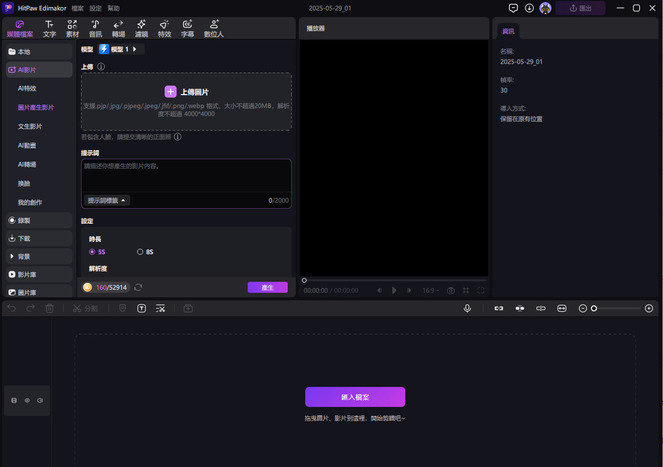The width and height of the screenshot is (663, 467).
Task: Open the user avatar profile
Action: [x=545, y=8]
